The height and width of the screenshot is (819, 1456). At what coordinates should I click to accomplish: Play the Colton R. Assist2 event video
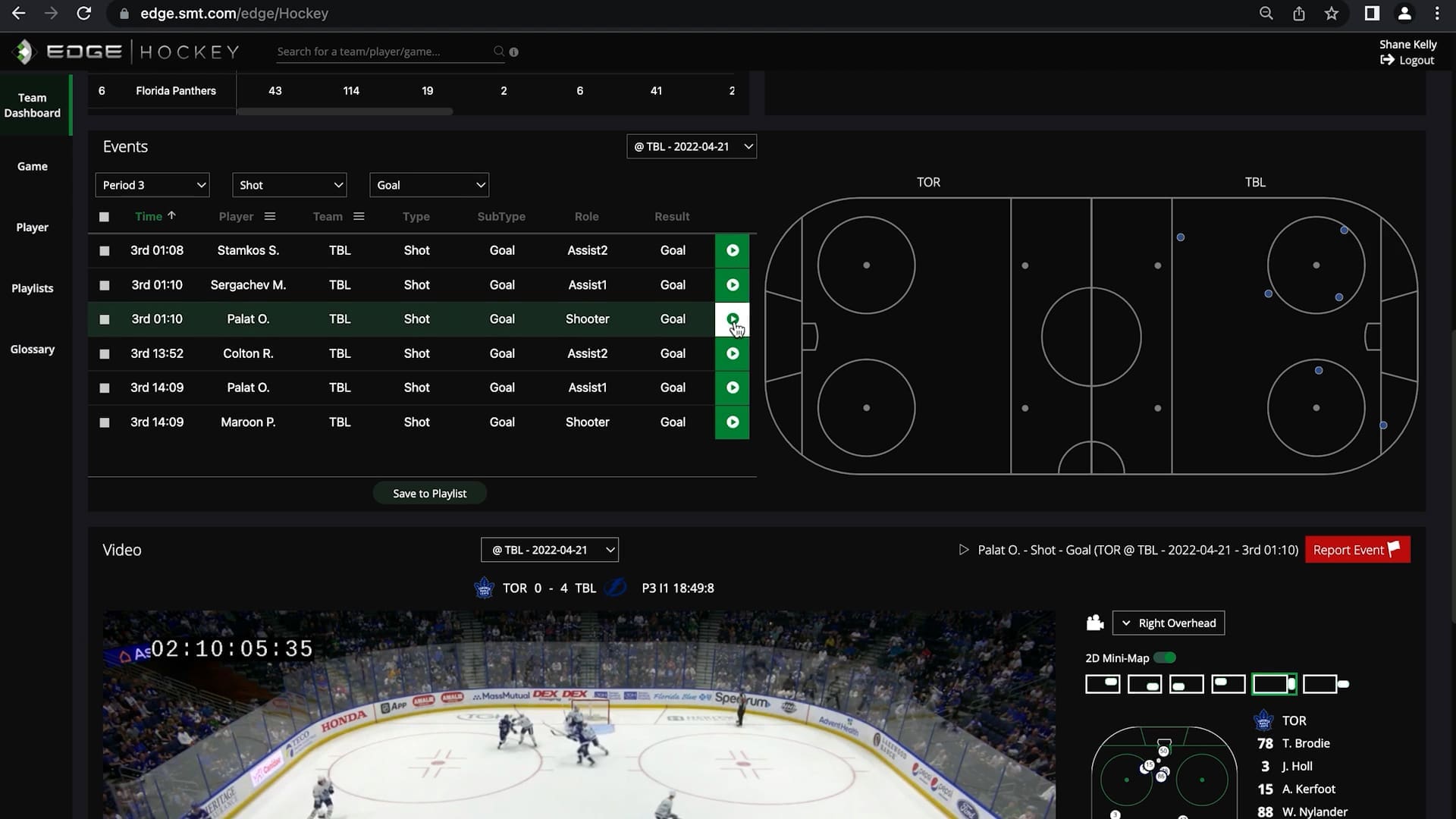pyautogui.click(x=732, y=353)
